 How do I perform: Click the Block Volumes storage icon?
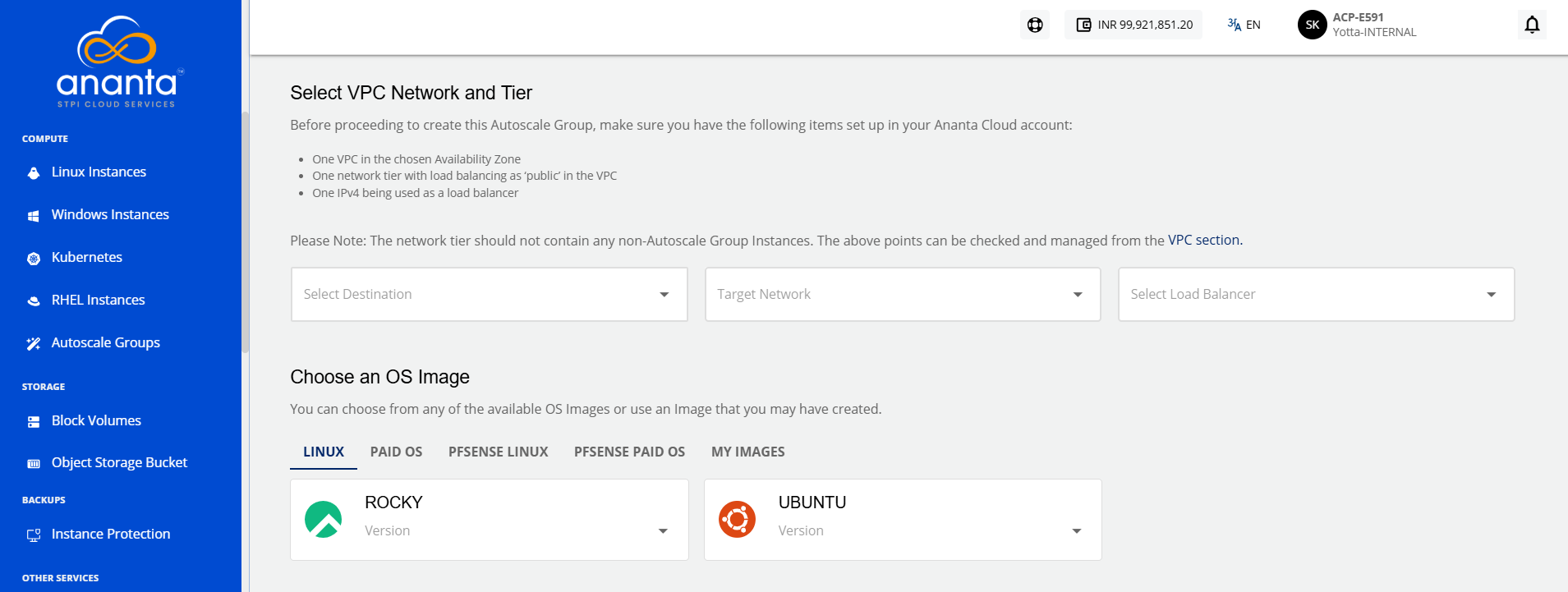[x=34, y=421]
